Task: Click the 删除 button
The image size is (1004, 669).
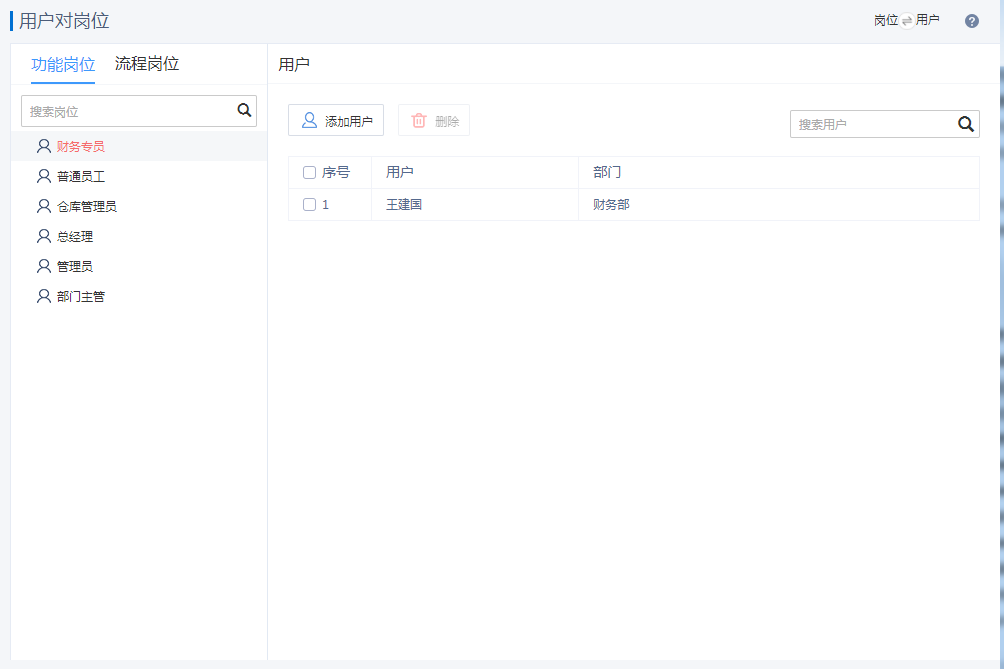Action: tap(434, 121)
